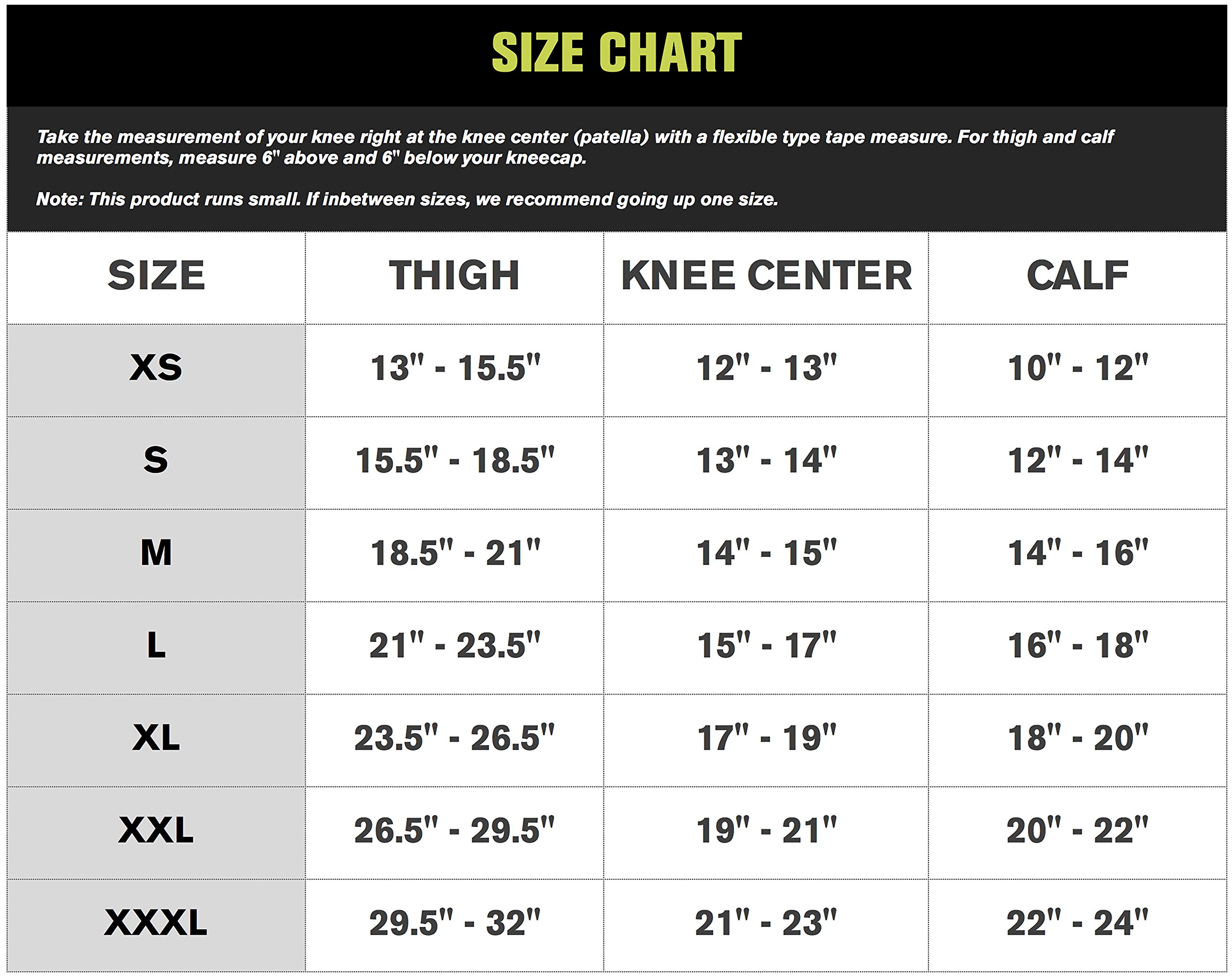This screenshot has width=1232, height=977.
Task: Click the note about product running small
Action: pos(407,199)
